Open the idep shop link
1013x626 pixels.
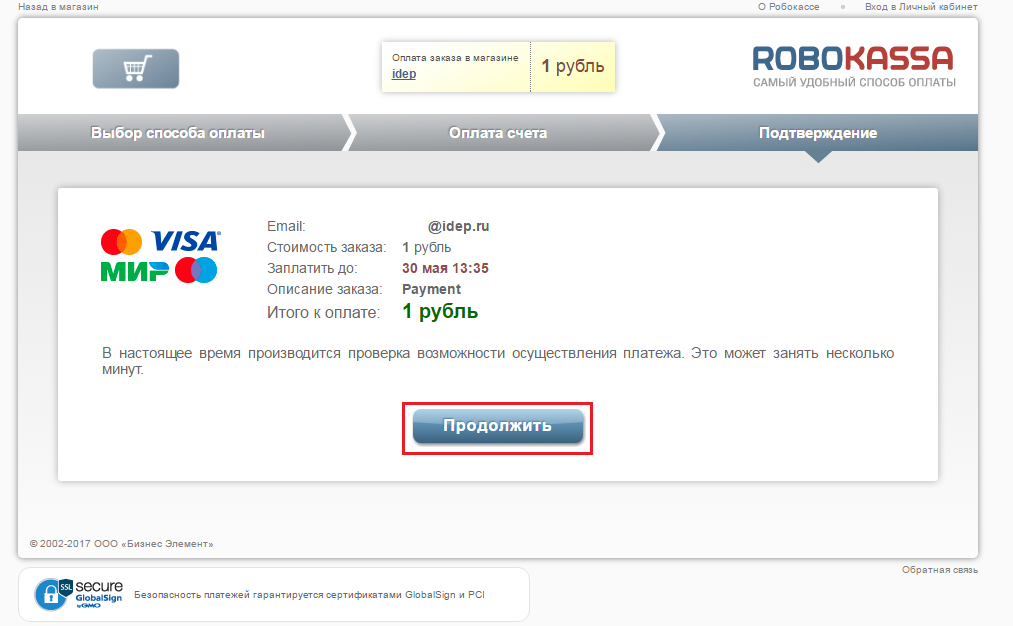click(404, 74)
